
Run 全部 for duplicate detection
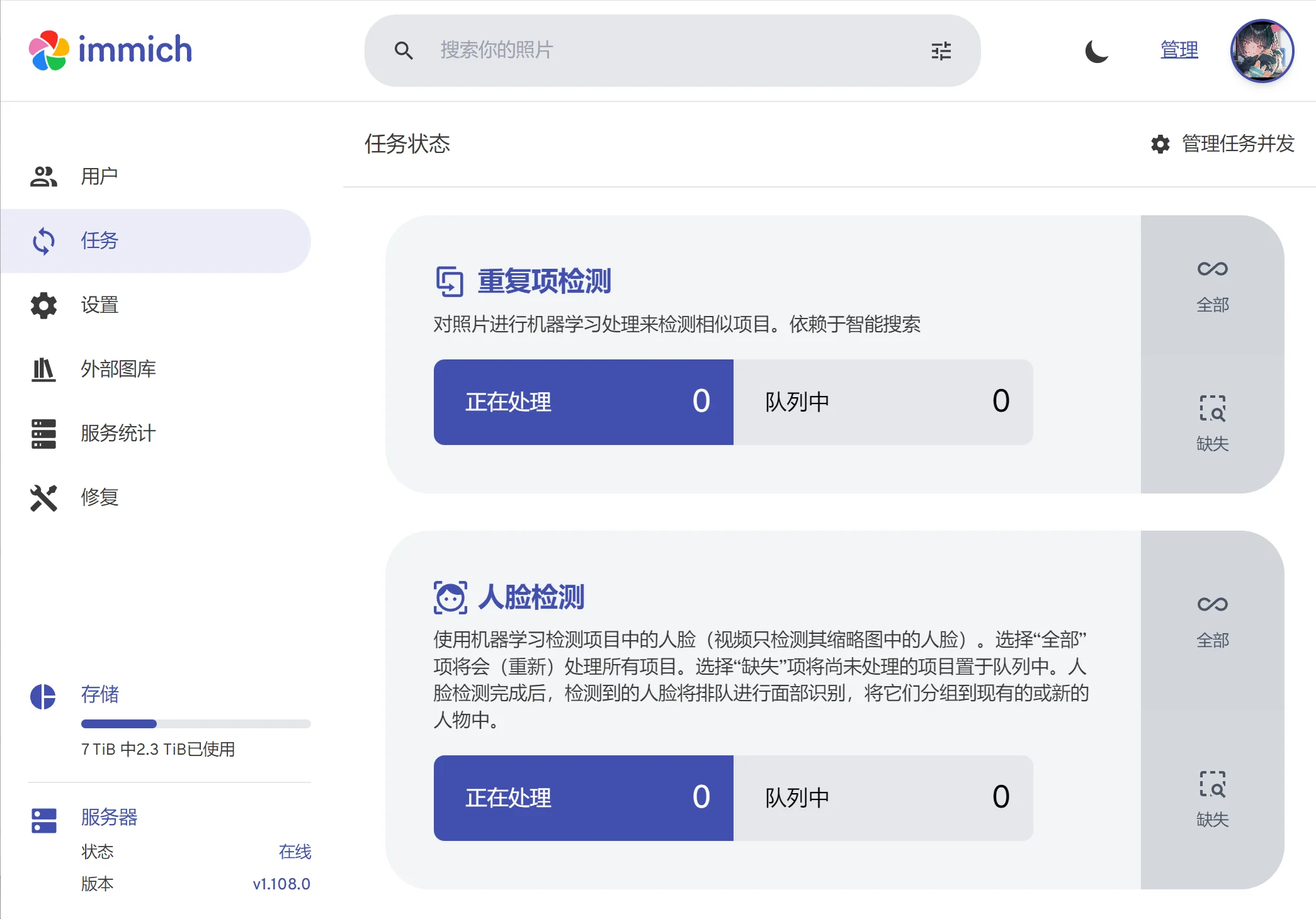(x=1212, y=285)
